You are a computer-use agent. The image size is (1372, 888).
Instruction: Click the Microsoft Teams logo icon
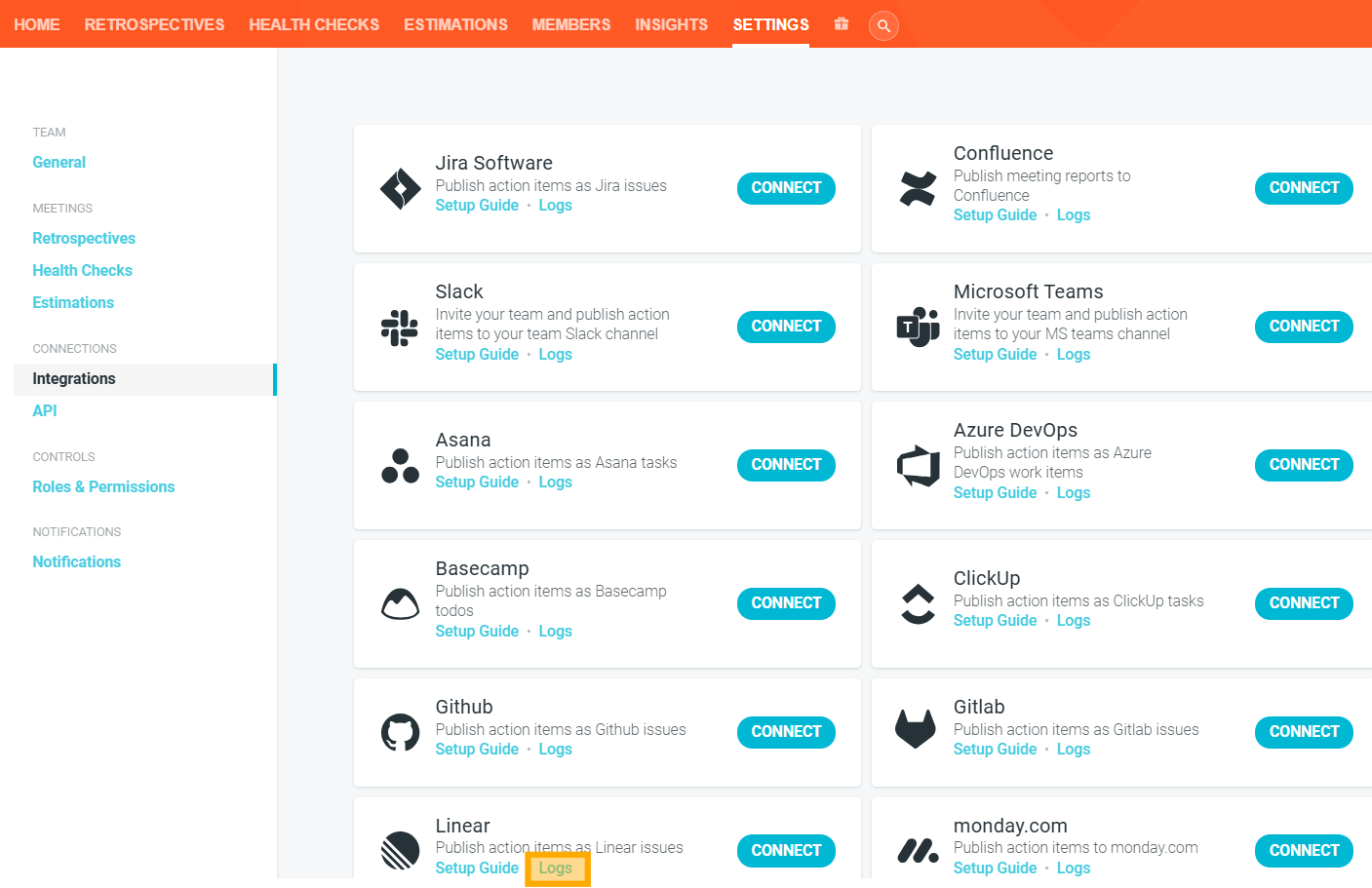coord(918,327)
